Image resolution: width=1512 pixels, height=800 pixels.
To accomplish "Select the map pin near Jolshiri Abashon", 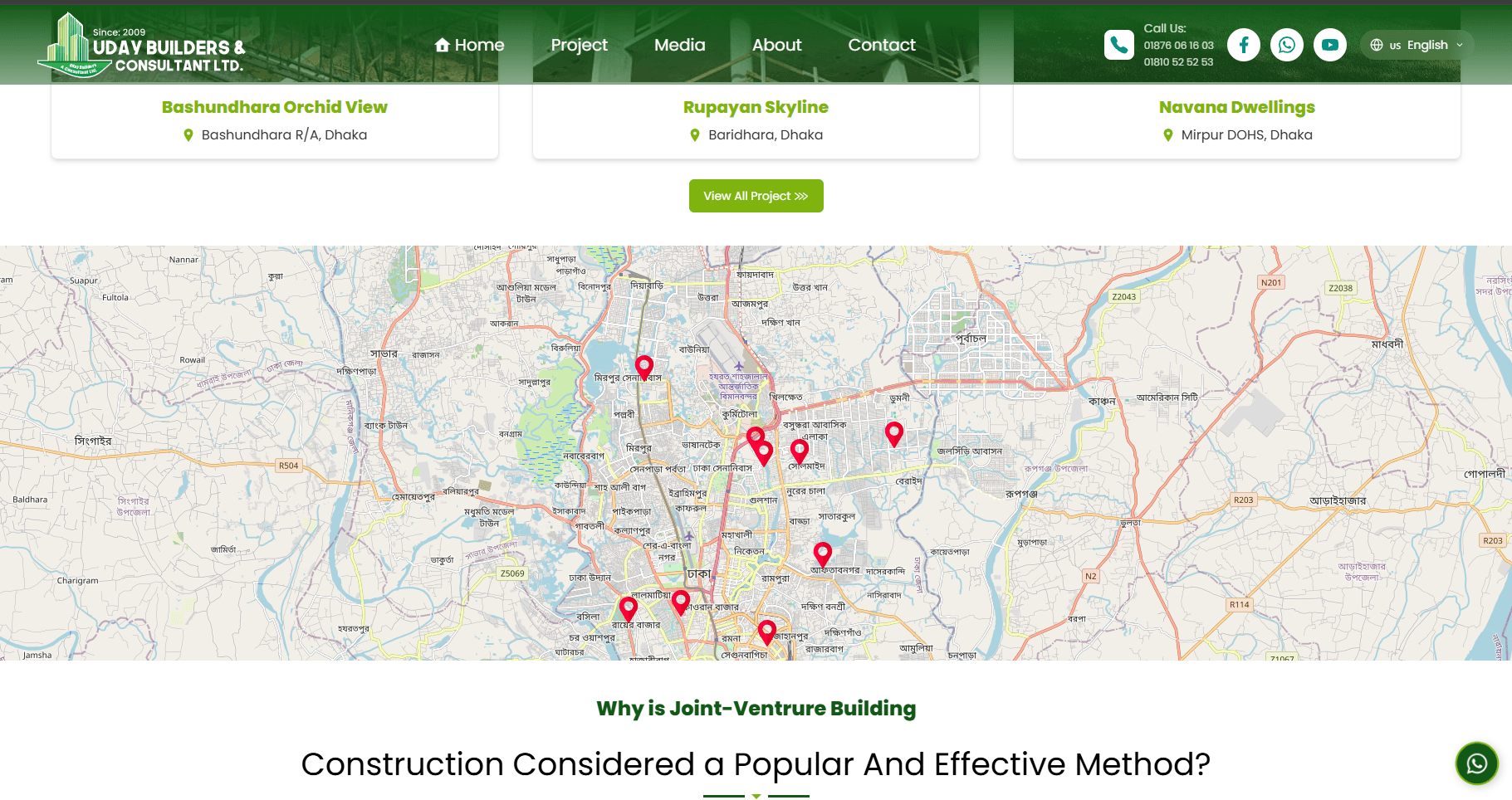I will click(893, 434).
